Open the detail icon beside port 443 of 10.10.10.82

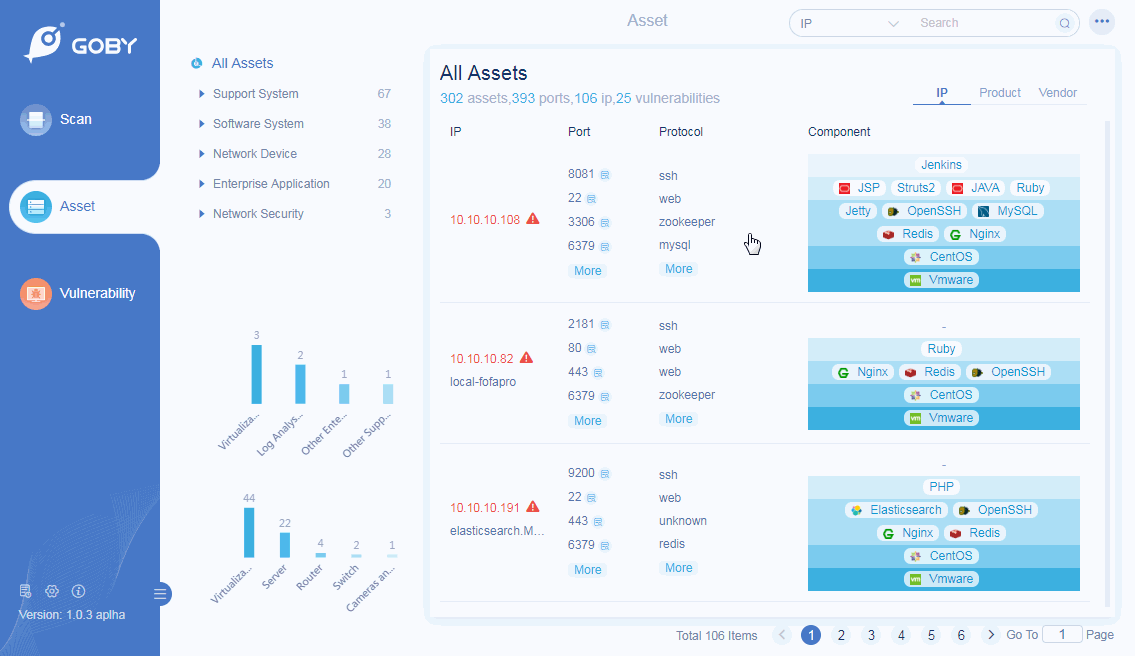598,373
